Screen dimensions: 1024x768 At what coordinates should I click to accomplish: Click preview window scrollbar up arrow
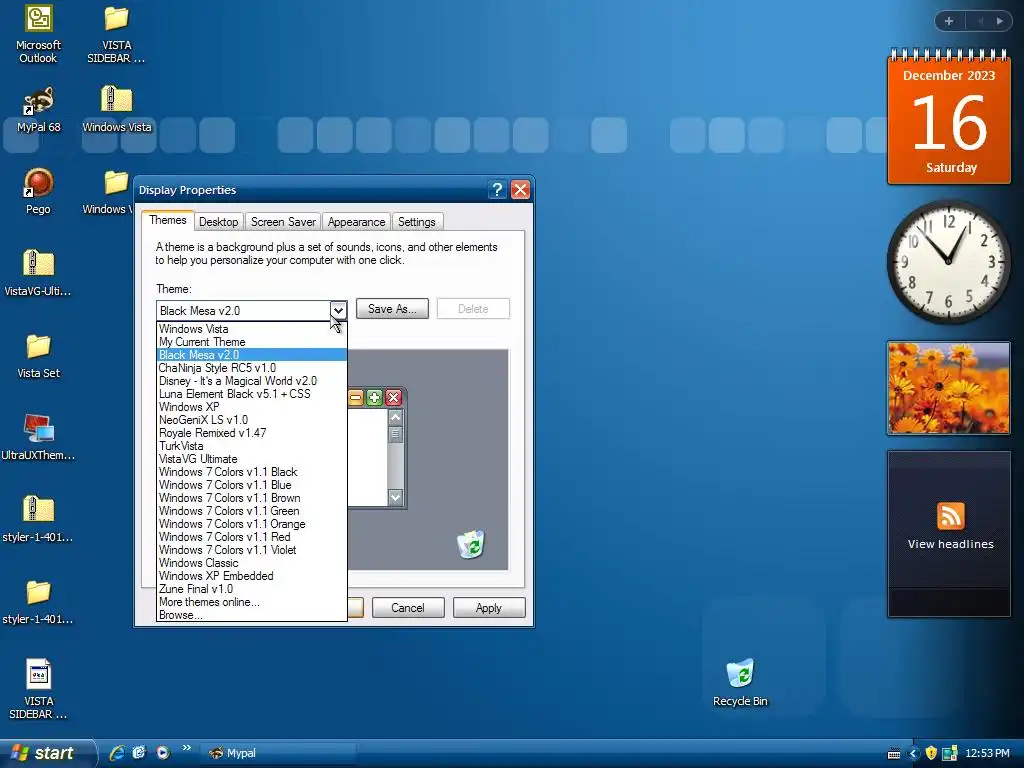click(x=395, y=417)
